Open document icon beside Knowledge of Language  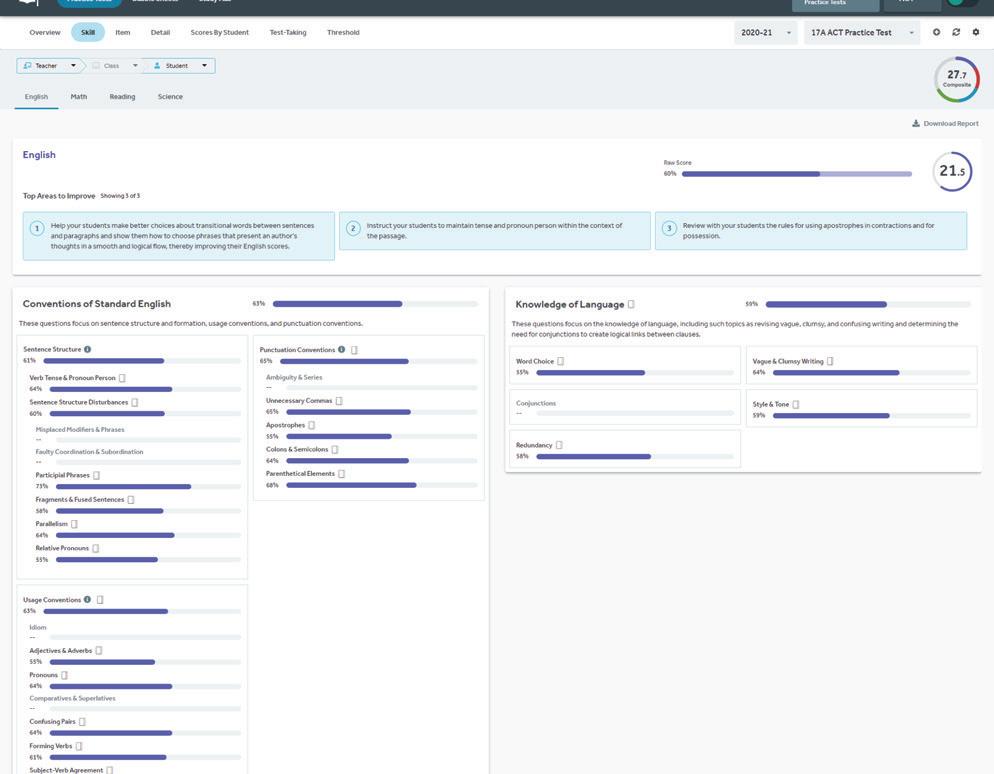[x=631, y=304]
